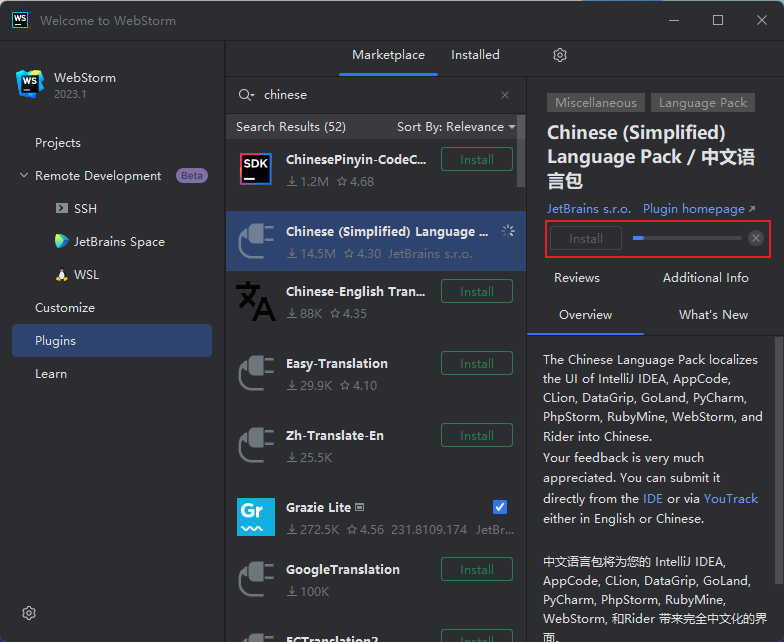The width and height of the screenshot is (784, 642).
Task: Click the WebStorm logo in sidebar
Action: pos(29,84)
